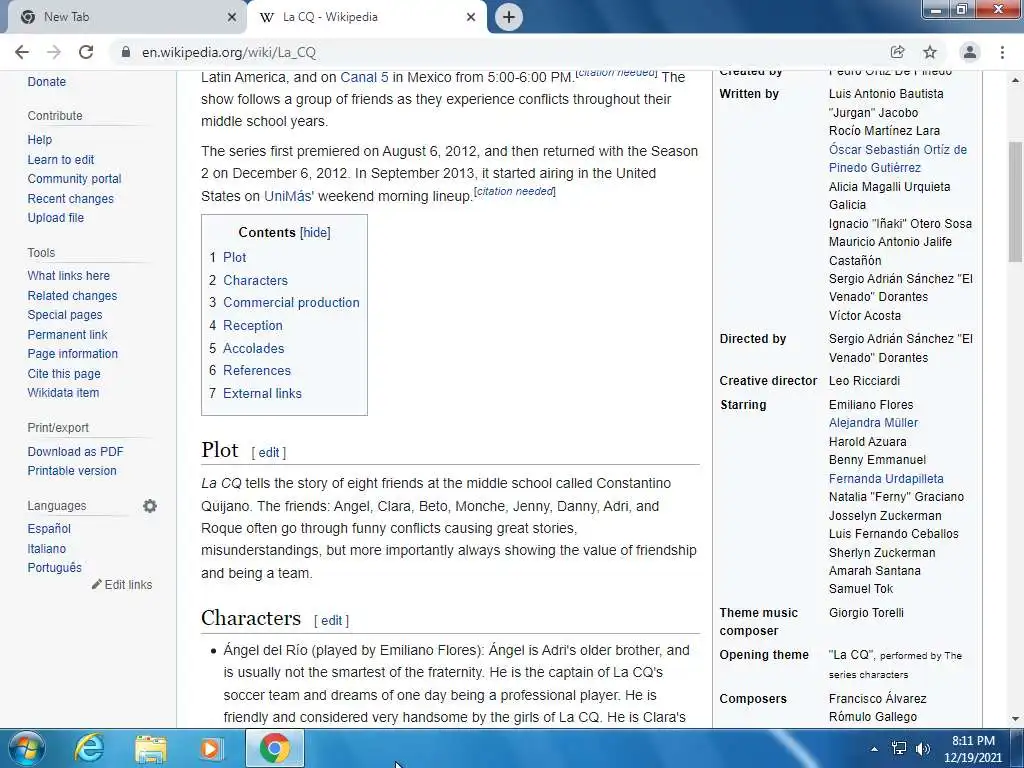1024x768 pixels.
Task: Open Permanent link in Tools
Action: (x=67, y=334)
